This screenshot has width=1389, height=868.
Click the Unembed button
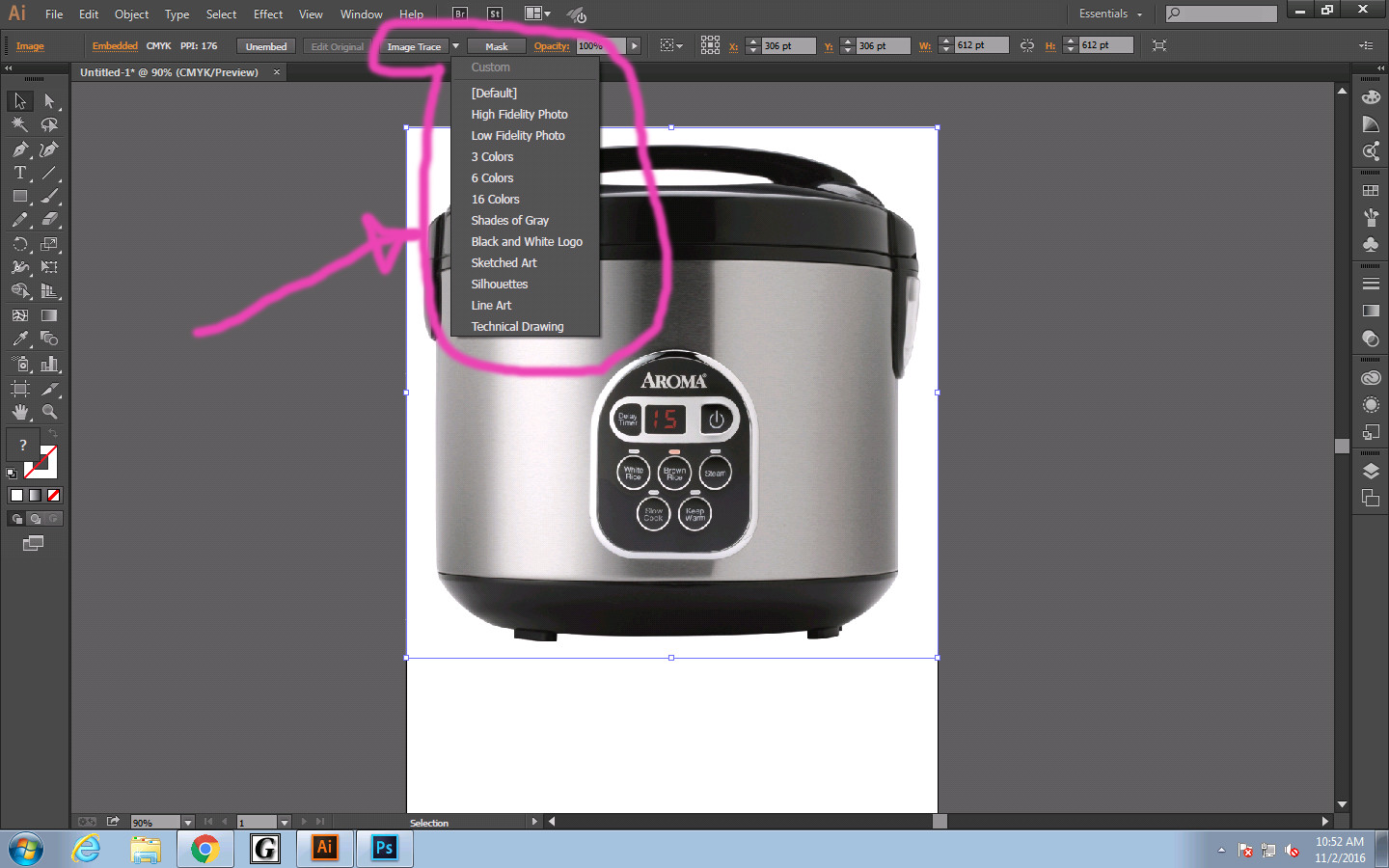click(266, 46)
